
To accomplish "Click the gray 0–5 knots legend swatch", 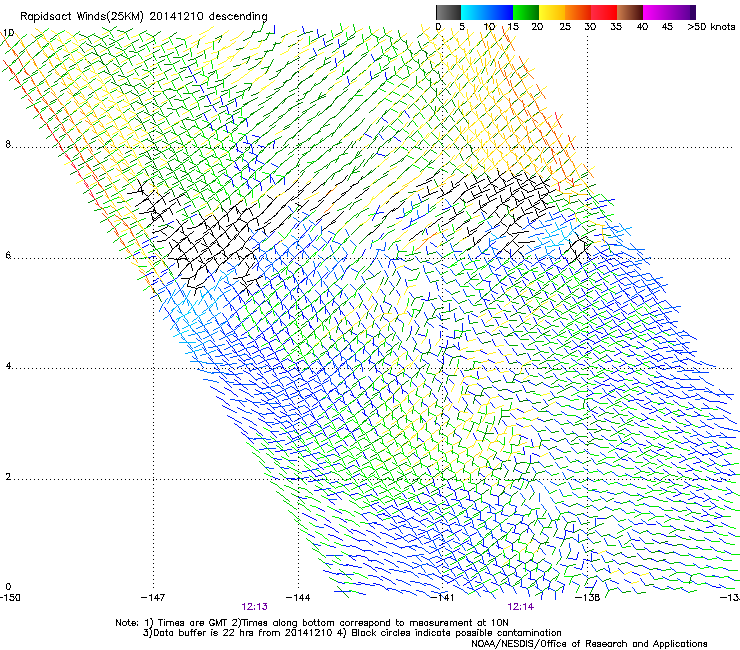I will (x=448, y=12).
